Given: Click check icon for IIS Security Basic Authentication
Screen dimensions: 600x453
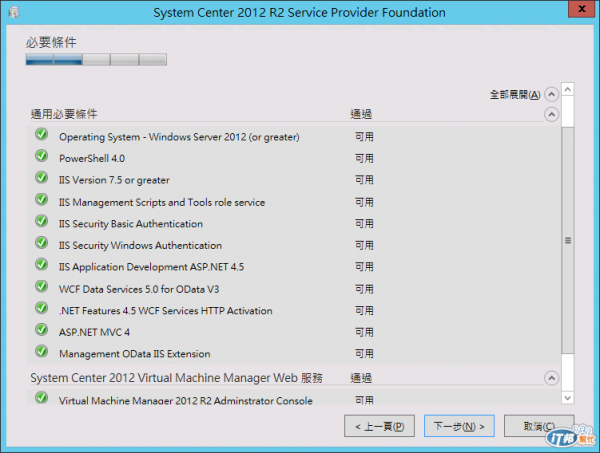Looking at the screenshot, I should pos(41,221).
